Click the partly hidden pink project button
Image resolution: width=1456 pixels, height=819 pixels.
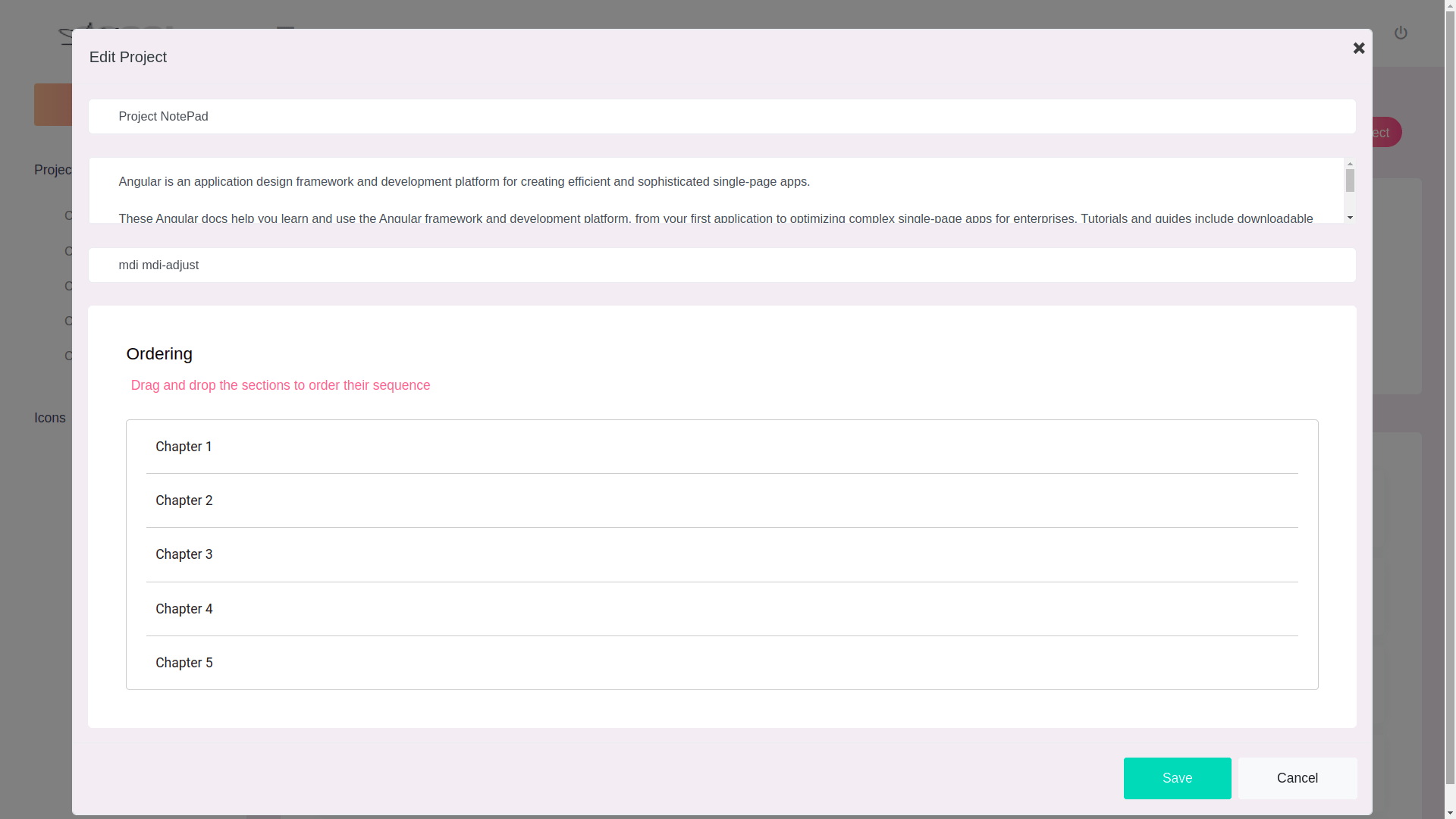[1387, 133]
